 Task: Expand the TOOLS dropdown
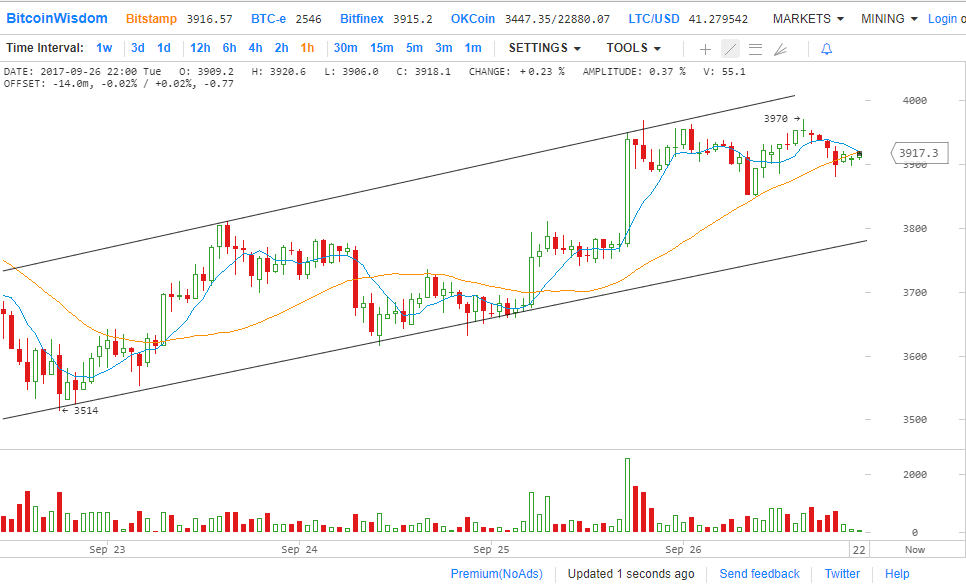[633, 48]
